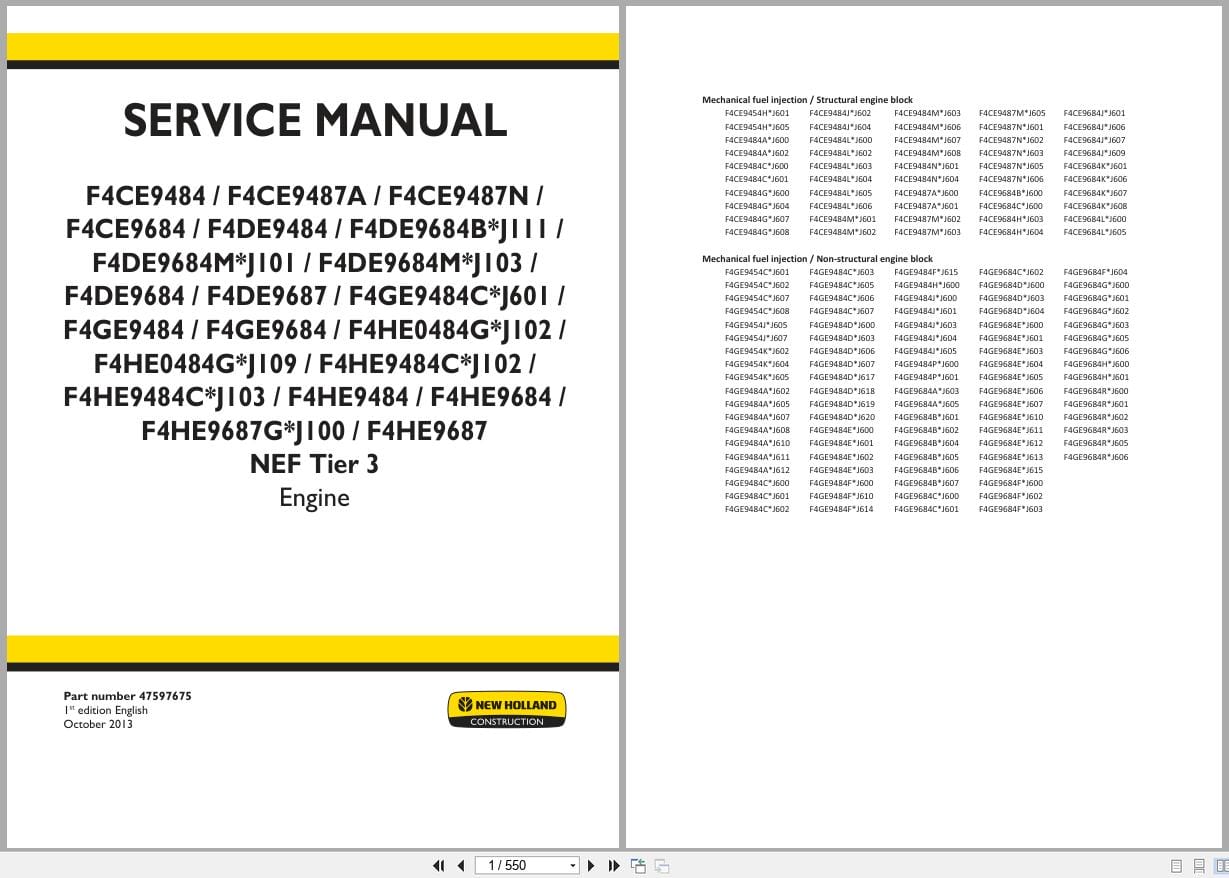1229x878 pixels.
Task: Click the SERVICE MANUAL cover title
Action: tap(313, 120)
